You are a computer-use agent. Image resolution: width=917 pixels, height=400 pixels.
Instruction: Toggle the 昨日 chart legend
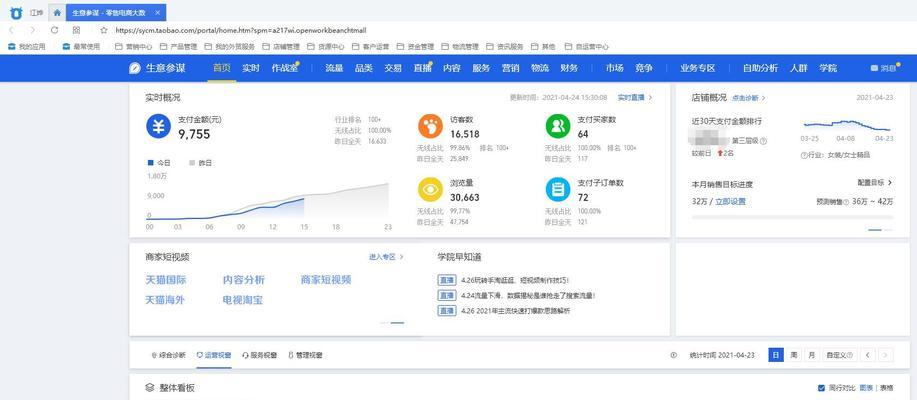coord(201,162)
